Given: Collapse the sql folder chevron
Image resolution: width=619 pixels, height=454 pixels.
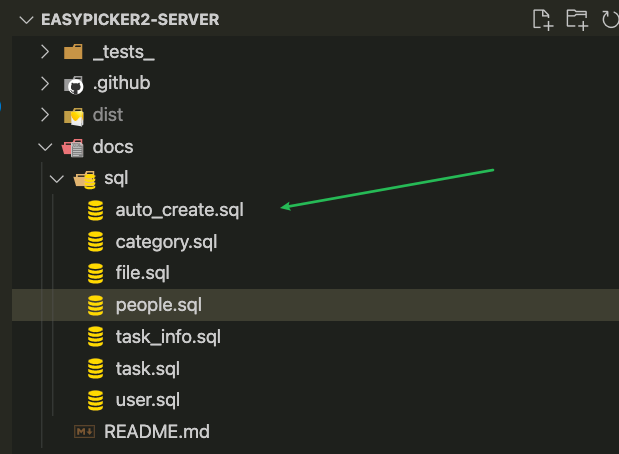Looking at the screenshot, I should click(x=57, y=179).
